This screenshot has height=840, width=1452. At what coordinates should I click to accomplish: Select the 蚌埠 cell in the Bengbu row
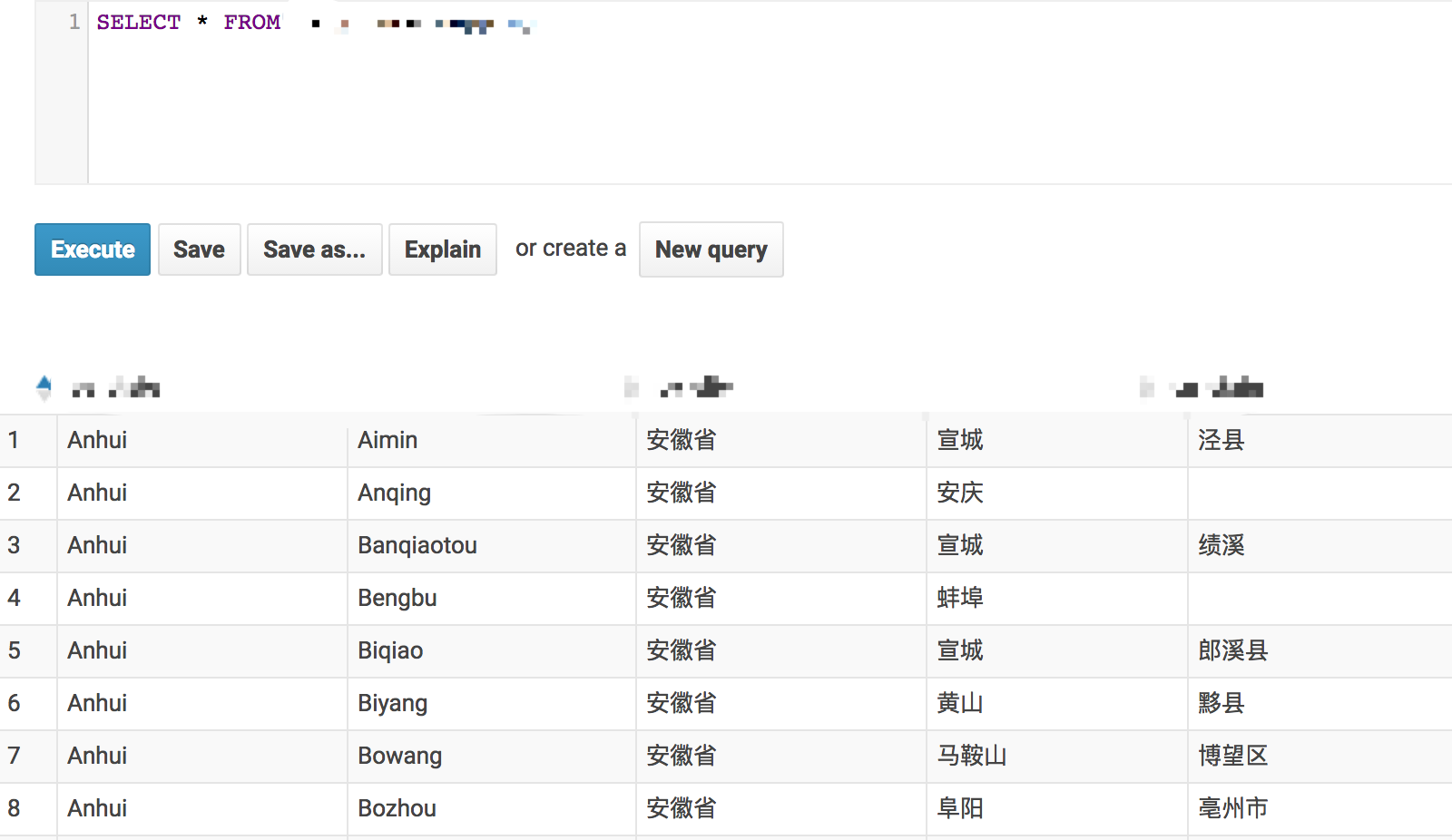[x=959, y=598]
